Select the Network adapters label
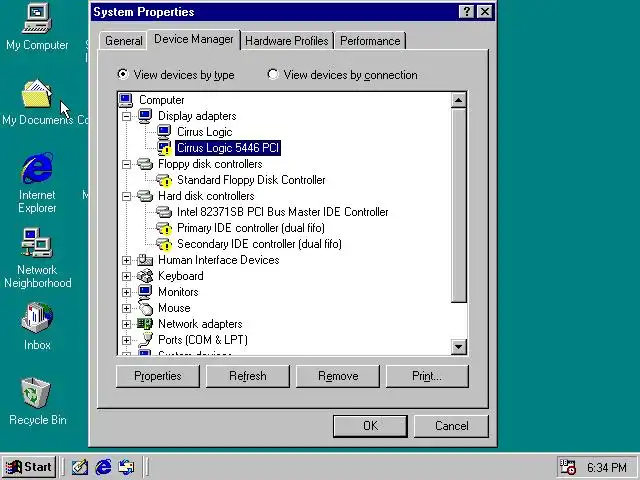Viewport: 640px width, 480px height. point(200,324)
